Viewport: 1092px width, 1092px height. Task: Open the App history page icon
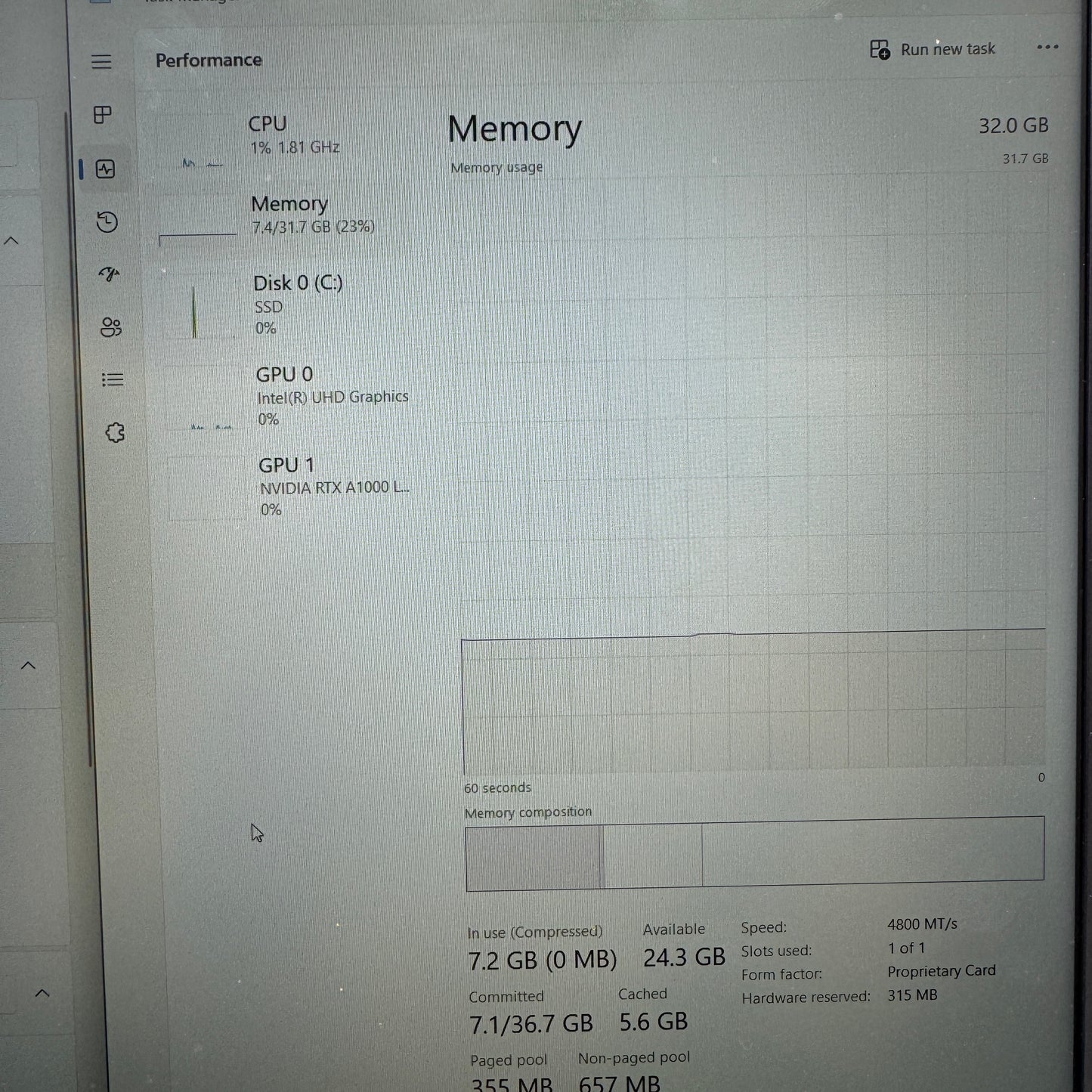point(107,222)
